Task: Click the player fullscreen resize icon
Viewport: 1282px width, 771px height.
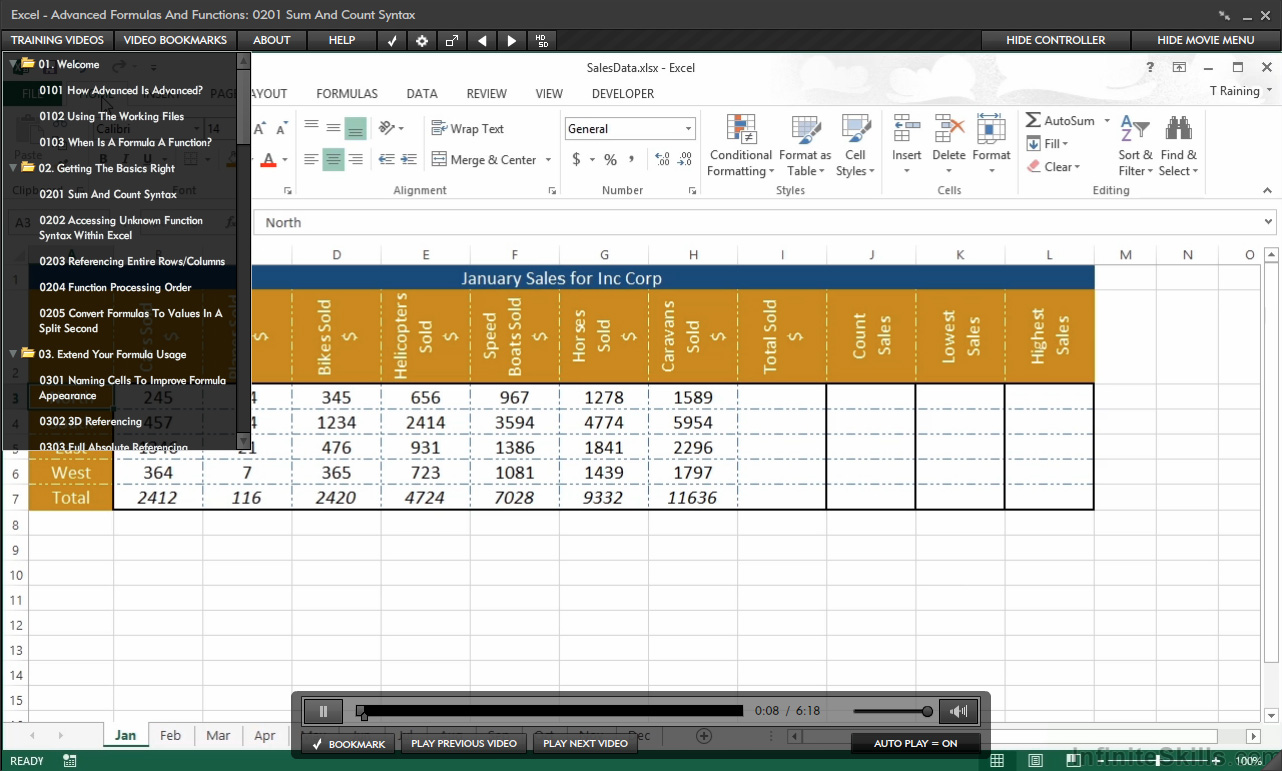Action: [x=452, y=40]
